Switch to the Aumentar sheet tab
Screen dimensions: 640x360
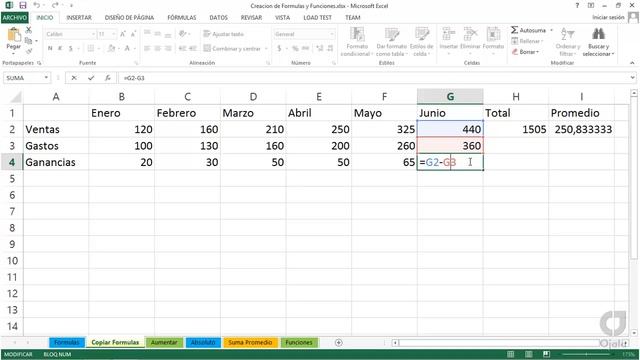(164, 342)
